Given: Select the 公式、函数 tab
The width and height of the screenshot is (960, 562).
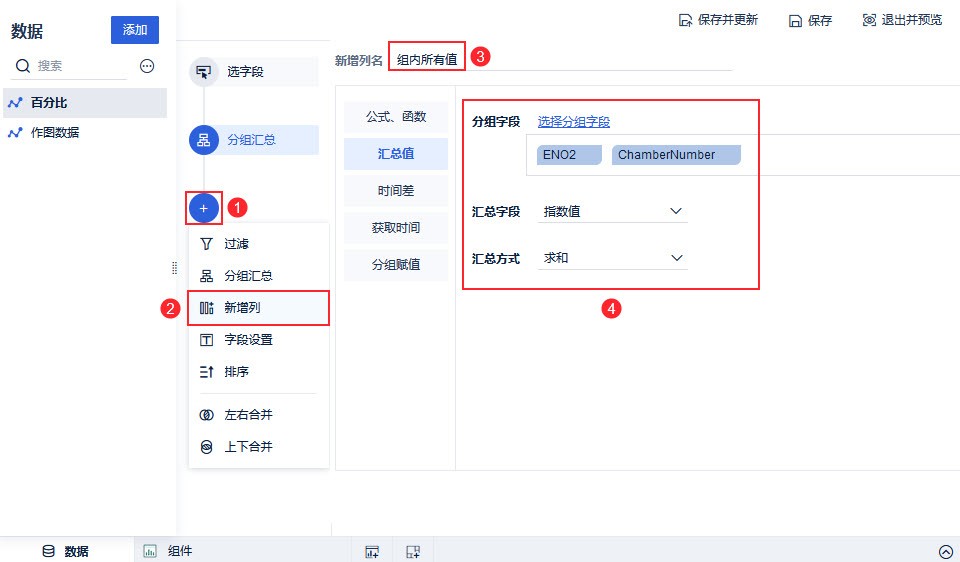Looking at the screenshot, I should coord(396,117).
